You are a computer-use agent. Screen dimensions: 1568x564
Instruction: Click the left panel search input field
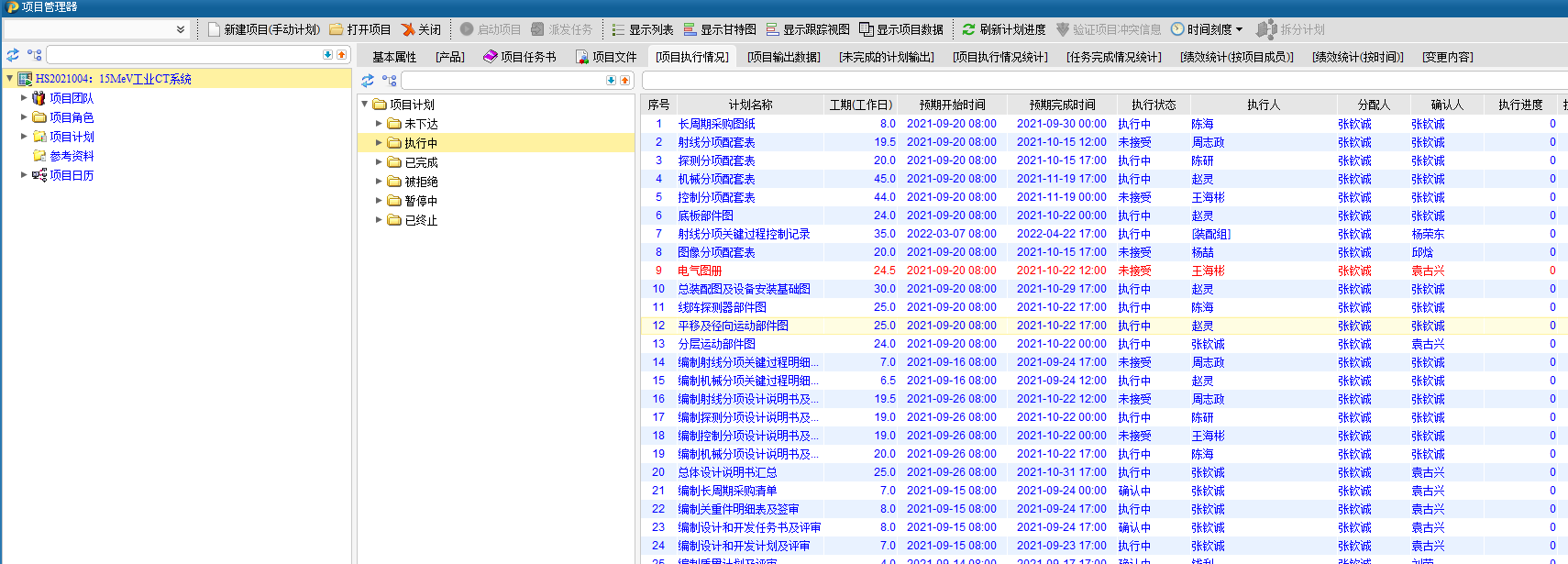pos(183,55)
